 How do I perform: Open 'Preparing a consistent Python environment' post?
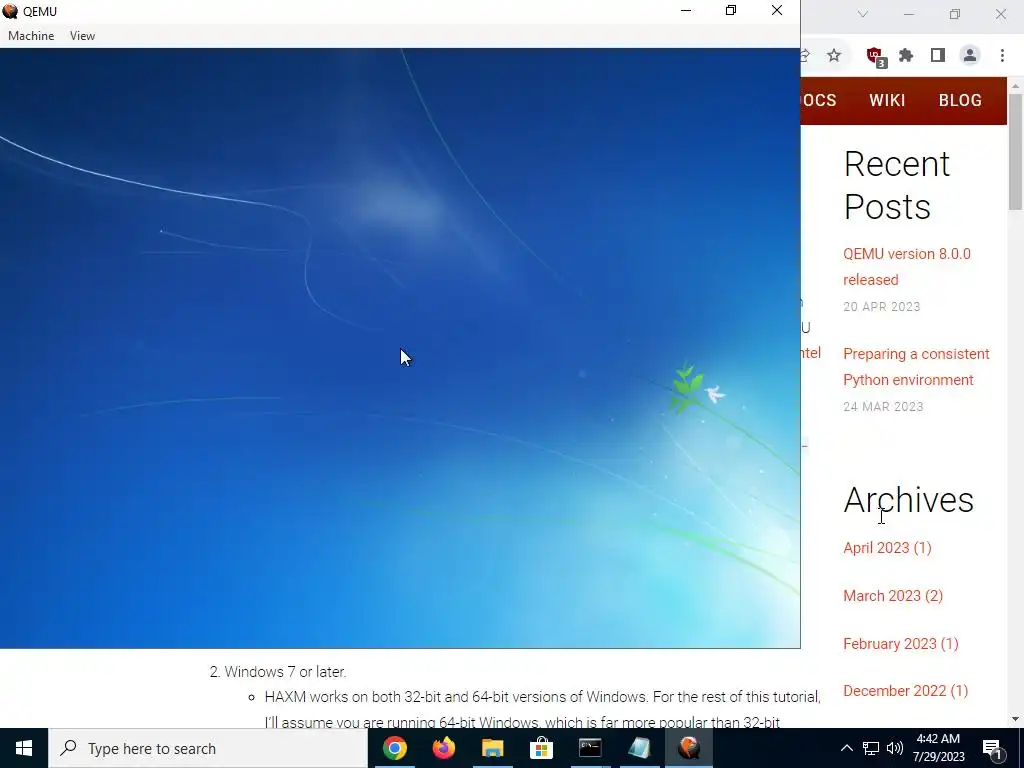(916, 366)
